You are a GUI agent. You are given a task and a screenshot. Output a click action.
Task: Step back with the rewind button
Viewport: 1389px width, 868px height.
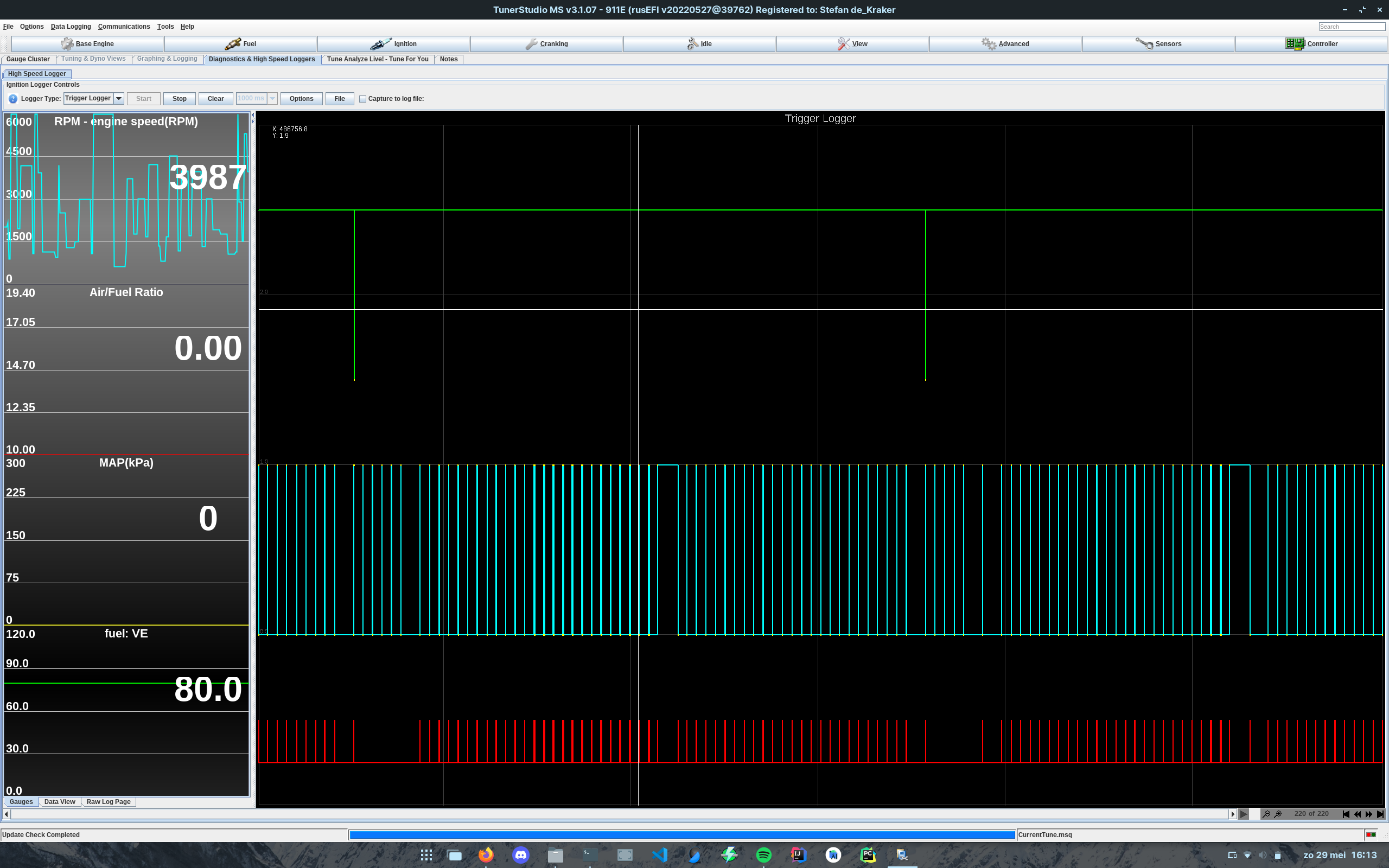[x=1358, y=814]
